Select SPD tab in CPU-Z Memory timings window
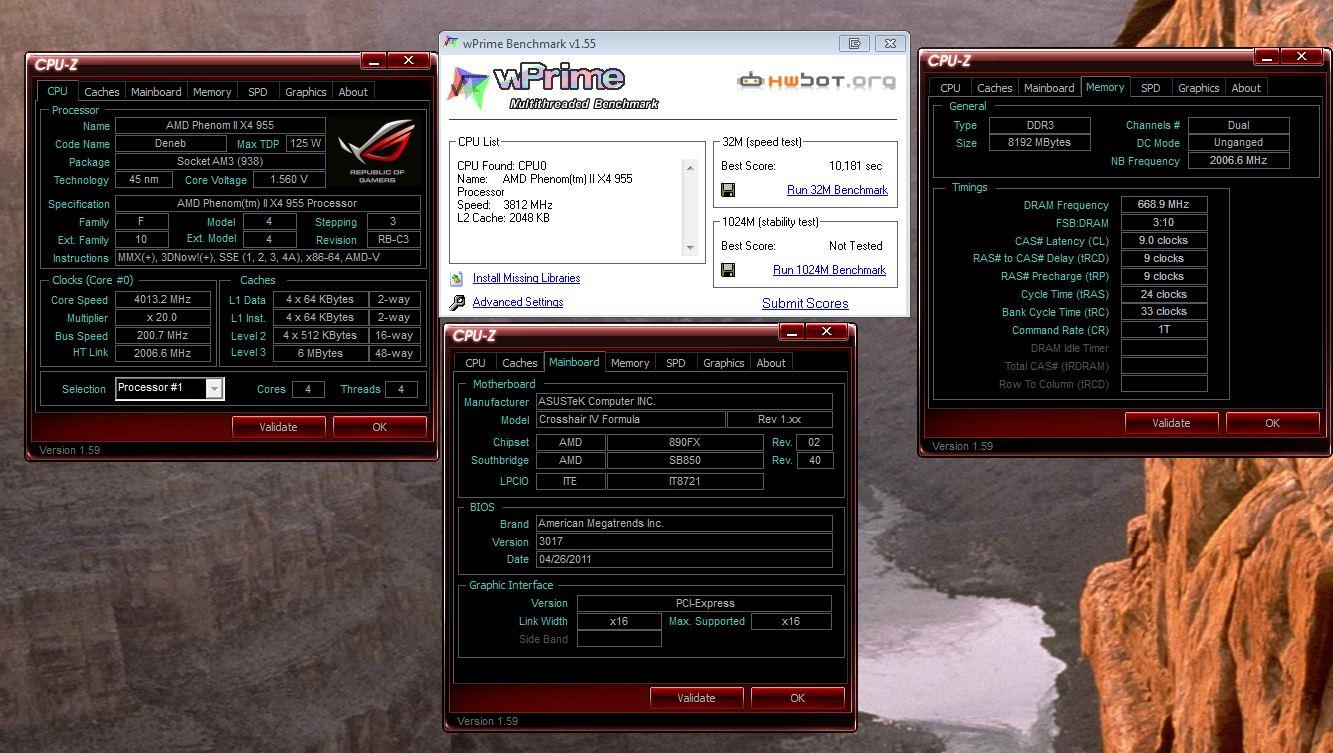1333x753 pixels. [1151, 88]
